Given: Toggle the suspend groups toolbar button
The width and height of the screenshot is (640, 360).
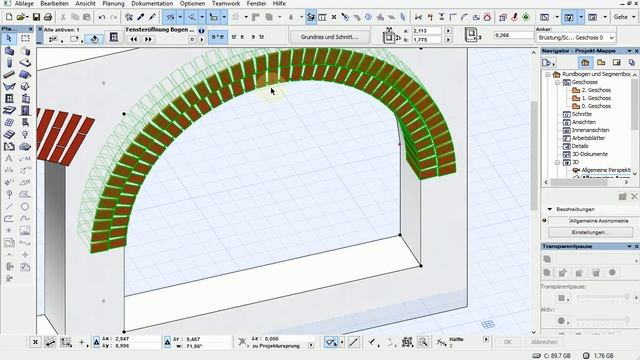Looking at the screenshot, I should [x=311, y=17].
